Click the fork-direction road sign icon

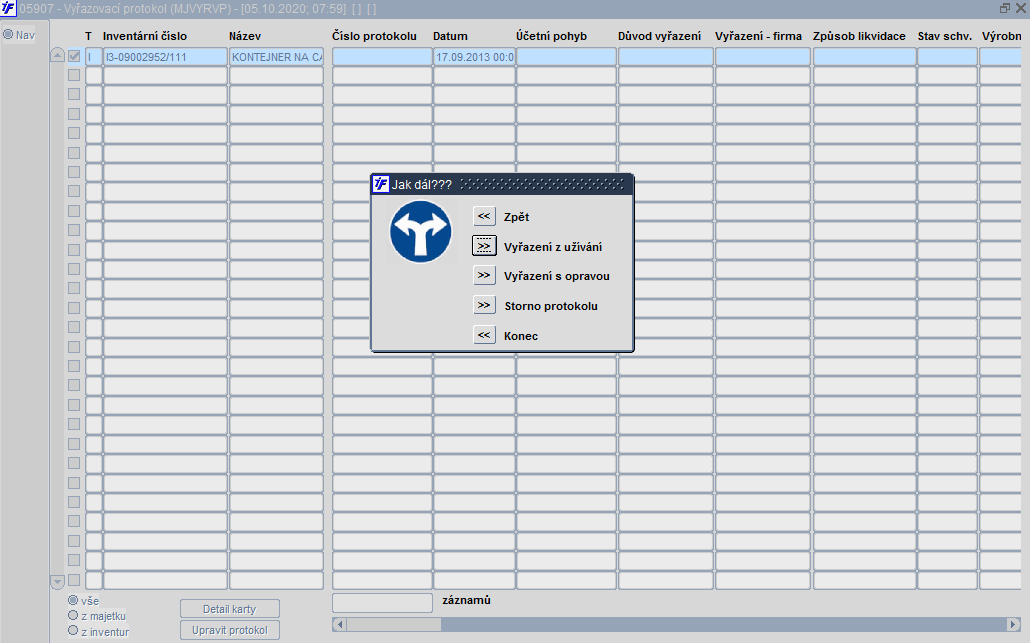click(x=420, y=232)
